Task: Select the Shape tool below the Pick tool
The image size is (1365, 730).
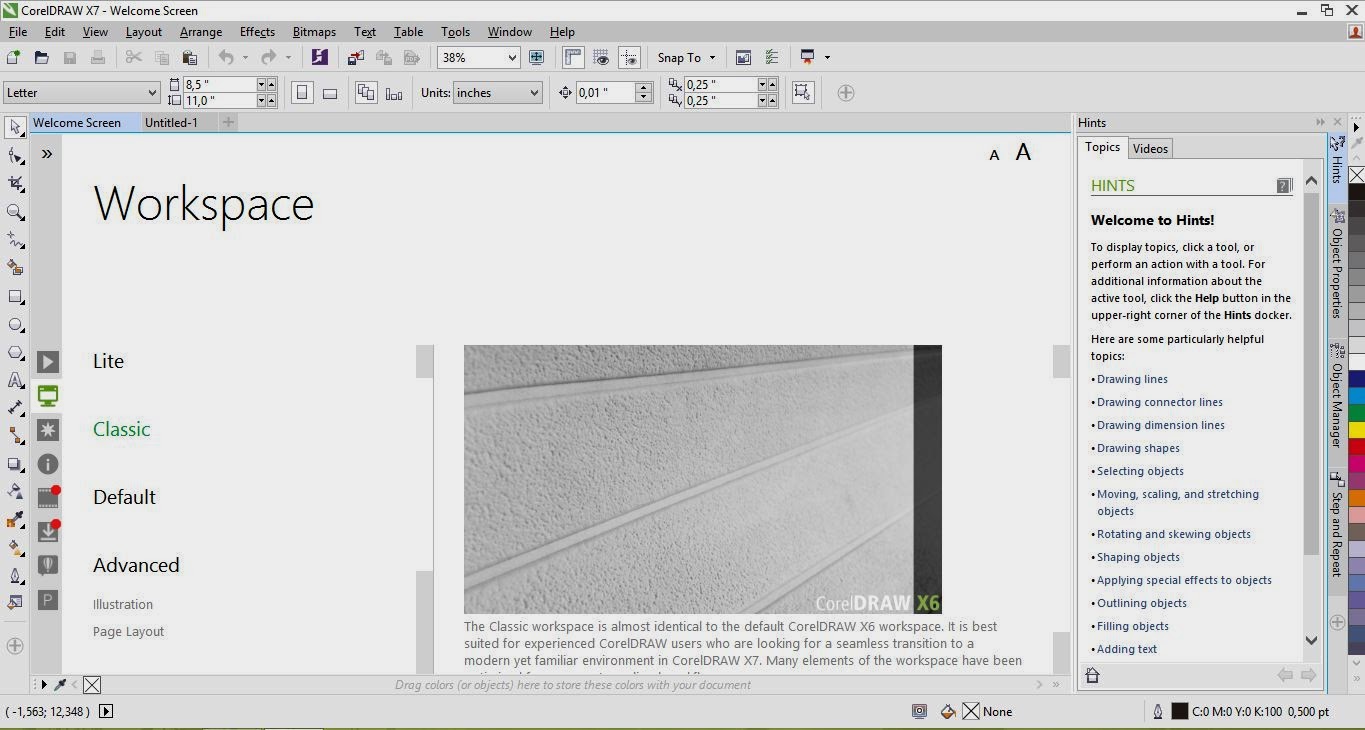Action: 15,155
